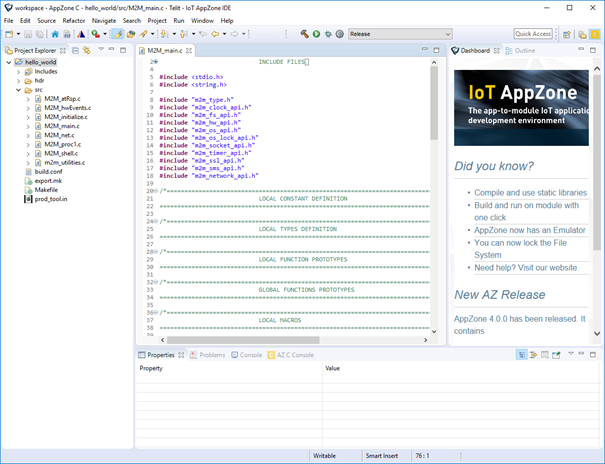This screenshot has height=464, width=605.
Task: Toggle Show Advanced Properties icon
Action: point(533,355)
